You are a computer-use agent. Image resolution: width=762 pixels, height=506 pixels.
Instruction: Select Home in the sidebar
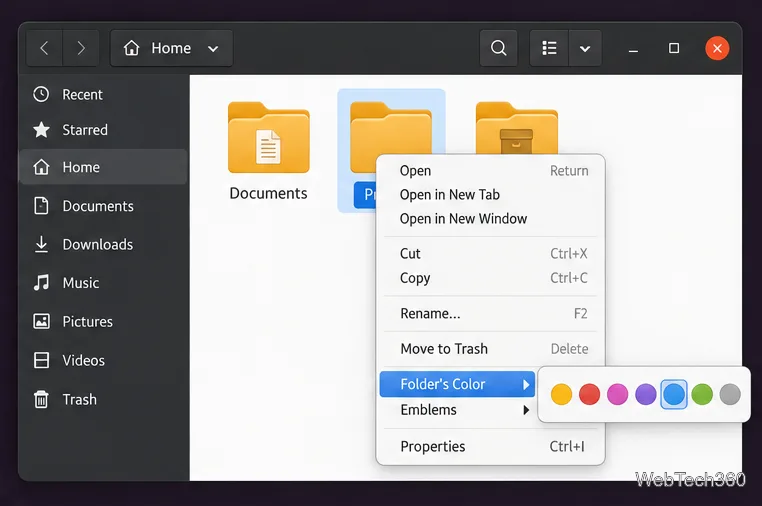point(103,167)
